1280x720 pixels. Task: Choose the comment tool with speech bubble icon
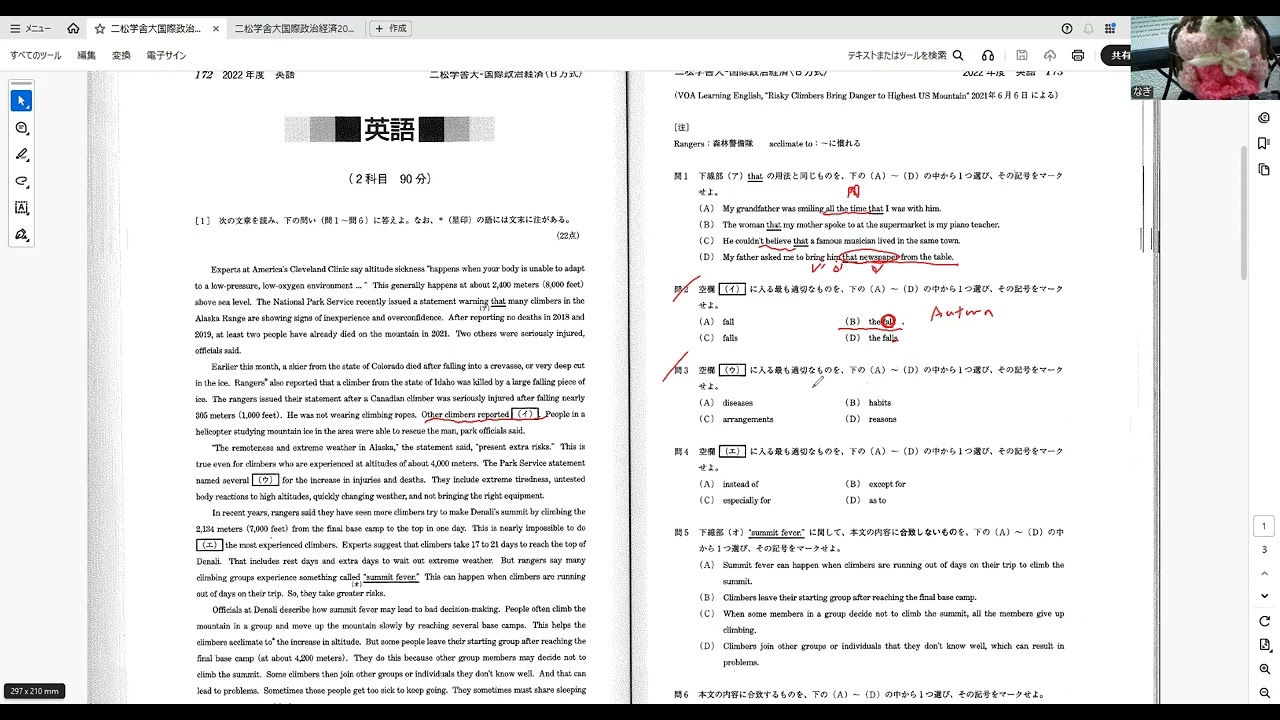coord(21,128)
